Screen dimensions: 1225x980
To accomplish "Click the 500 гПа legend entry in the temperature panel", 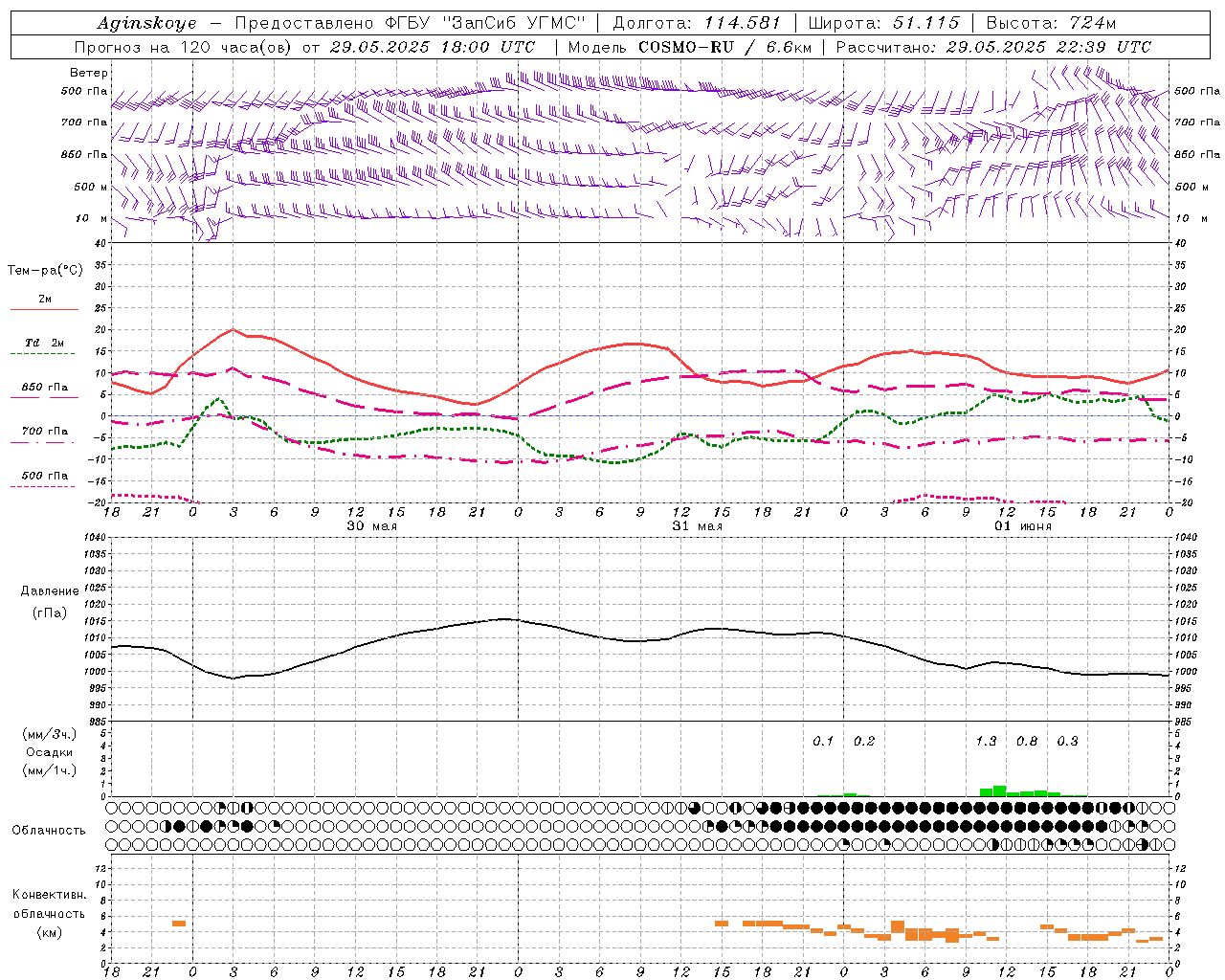I will pyautogui.click(x=45, y=476).
